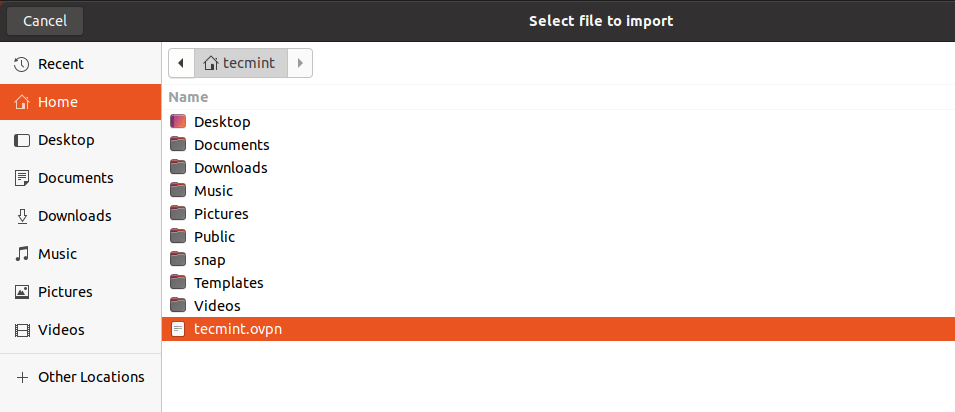Click the Recent clock icon in sidebar
Screen dimensions: 955x412
click(x=21, y=64)
